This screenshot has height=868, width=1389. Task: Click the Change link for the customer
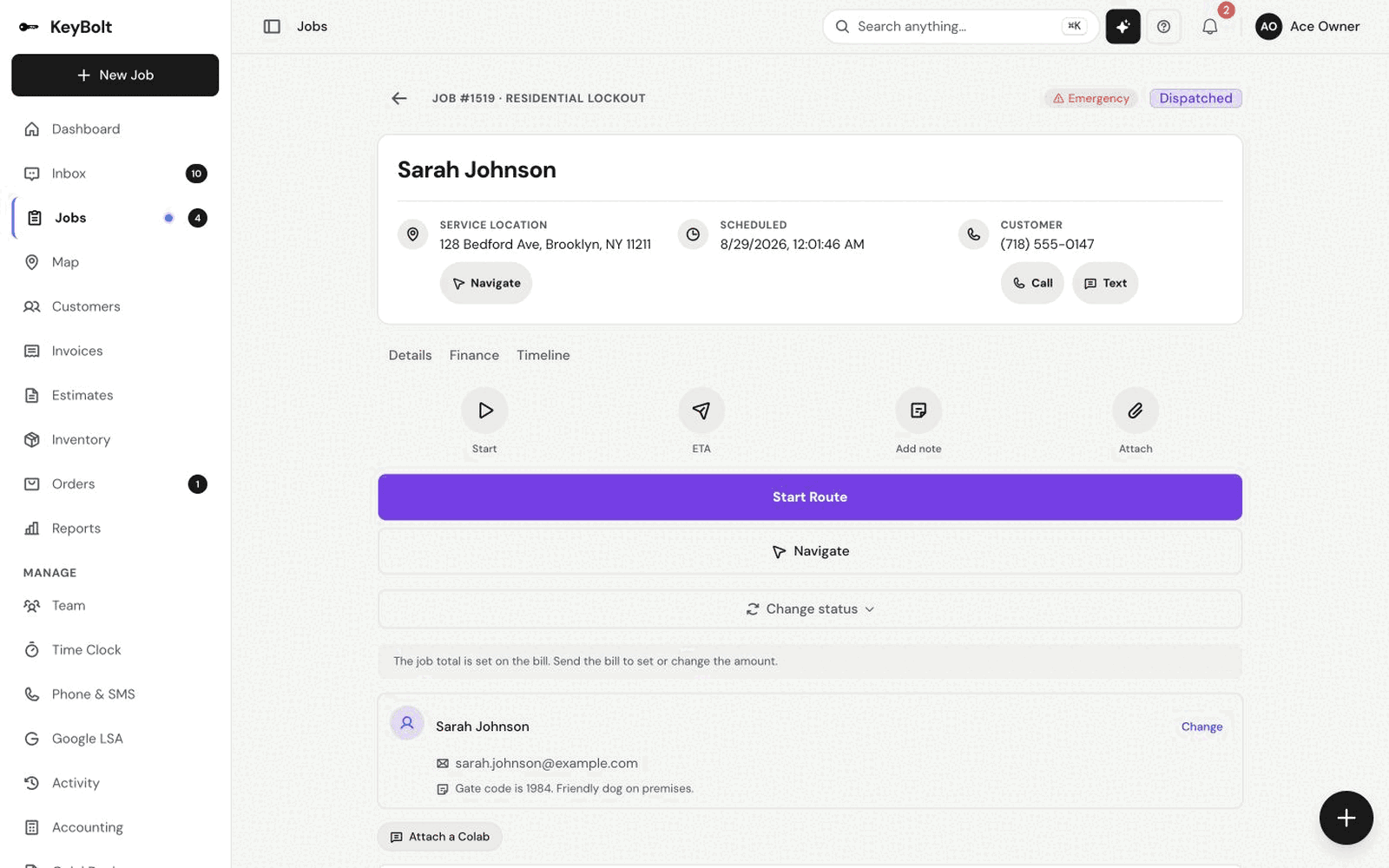[1201, 727]
